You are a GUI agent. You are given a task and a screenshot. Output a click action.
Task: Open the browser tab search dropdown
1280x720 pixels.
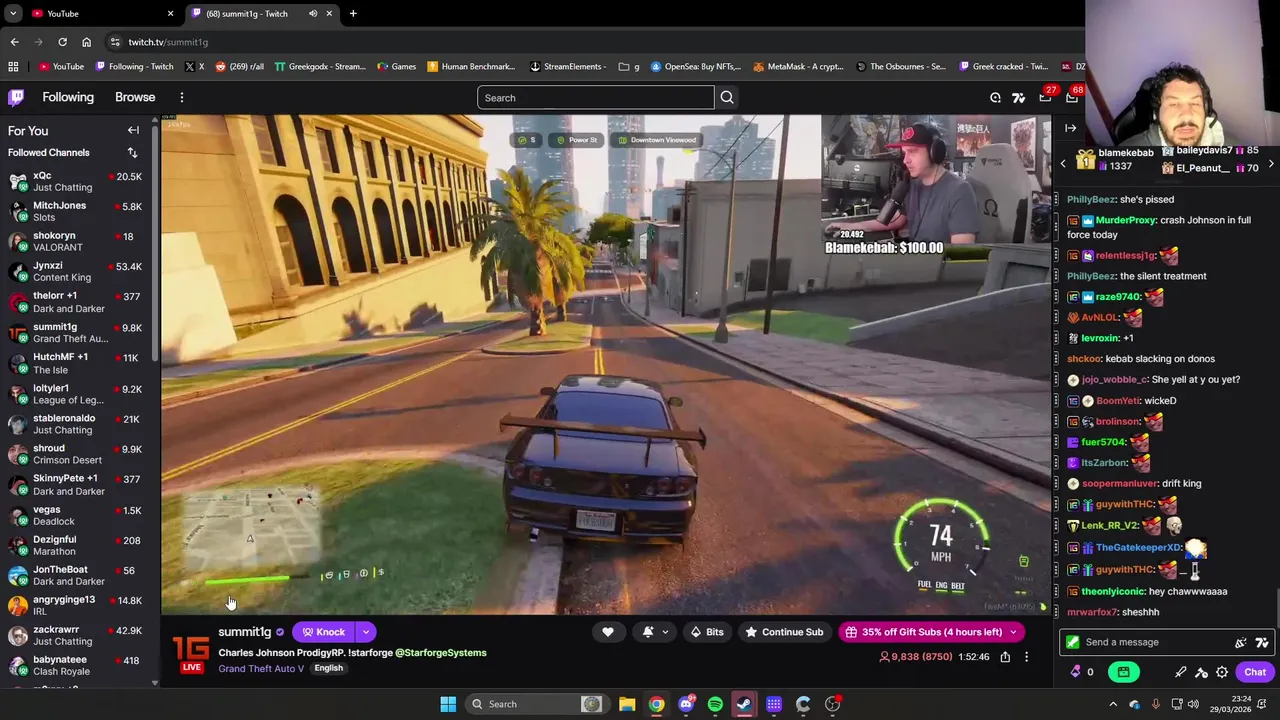click(x=13, y=13)
